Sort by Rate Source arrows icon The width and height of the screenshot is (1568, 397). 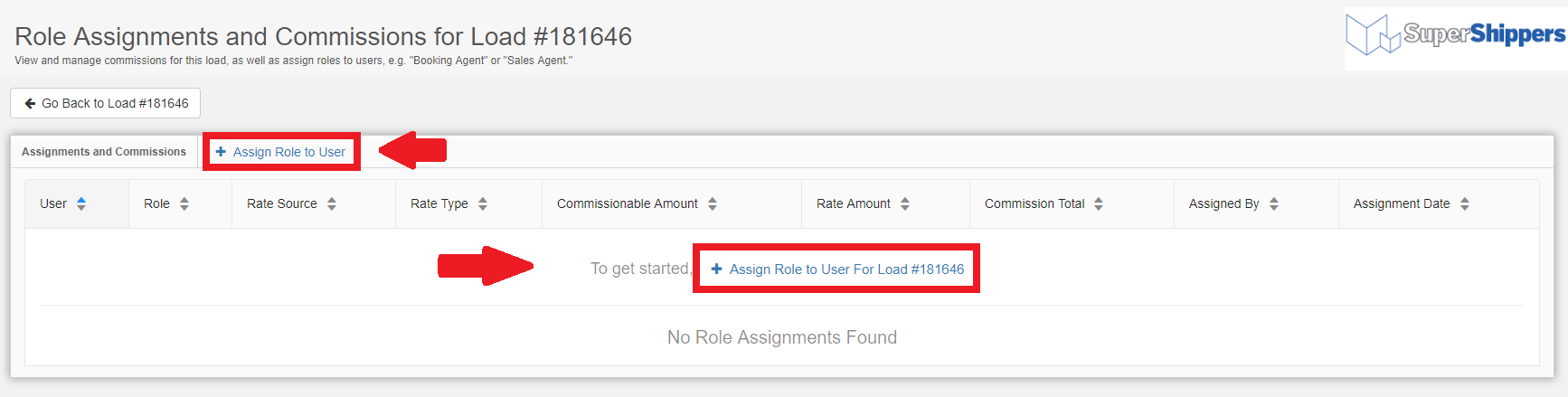pyautogui.click(x=332, y=203)
